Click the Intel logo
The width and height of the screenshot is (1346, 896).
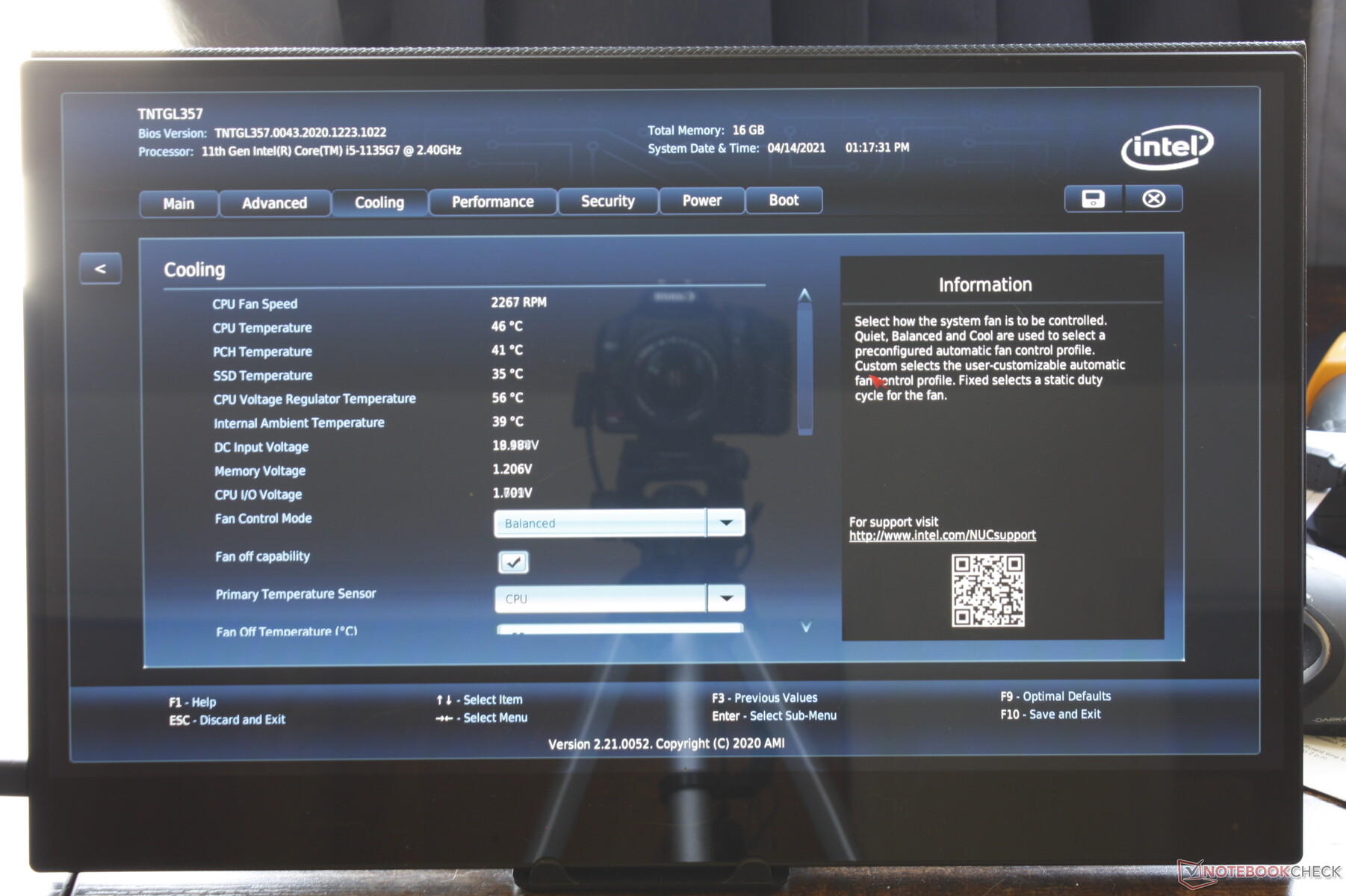click(1167, 147)
